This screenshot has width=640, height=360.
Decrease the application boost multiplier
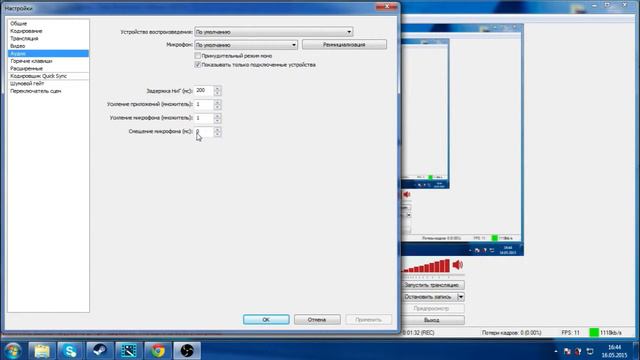217,107
